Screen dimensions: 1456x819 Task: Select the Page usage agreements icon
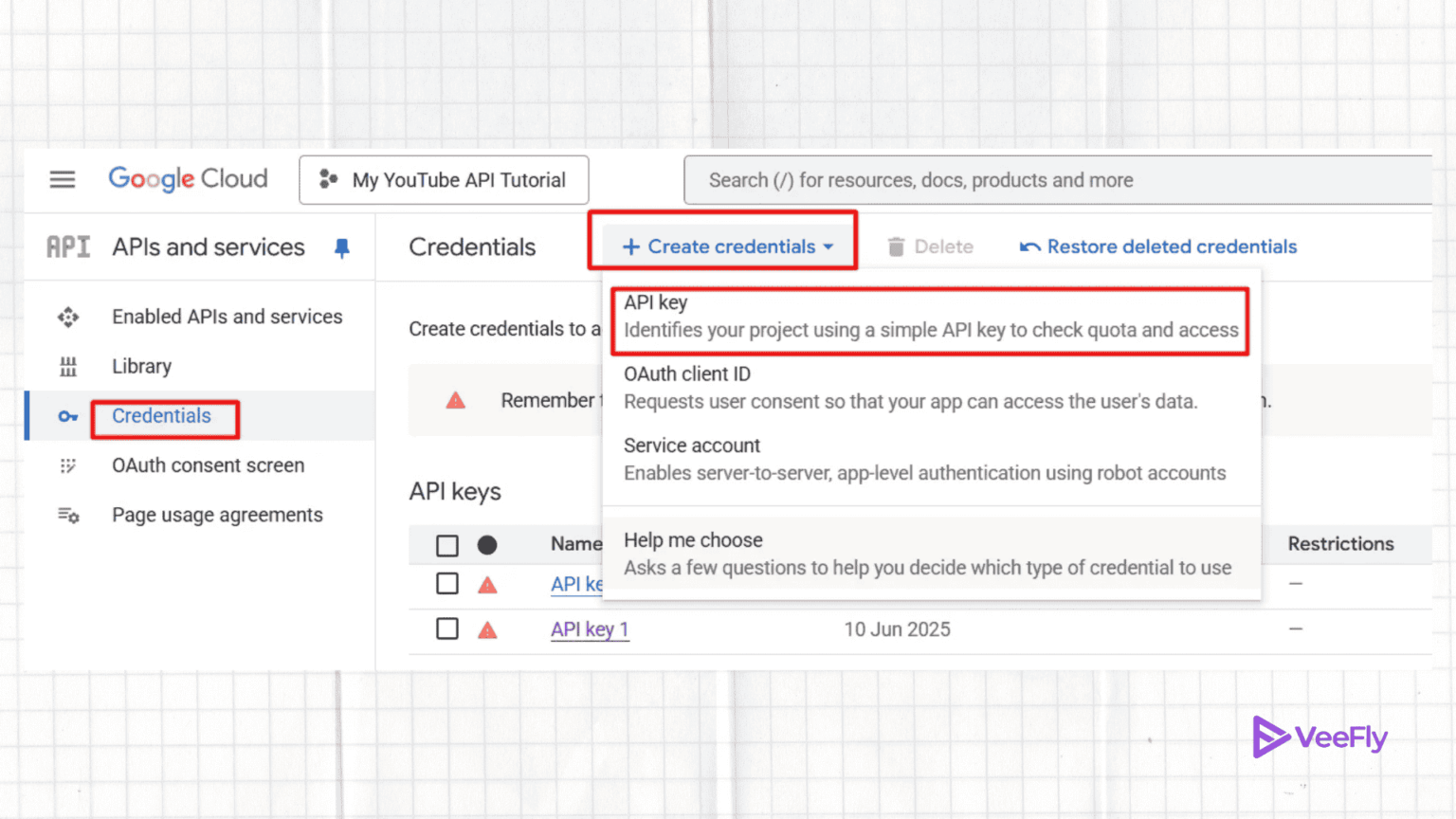(x=67, y=515)
